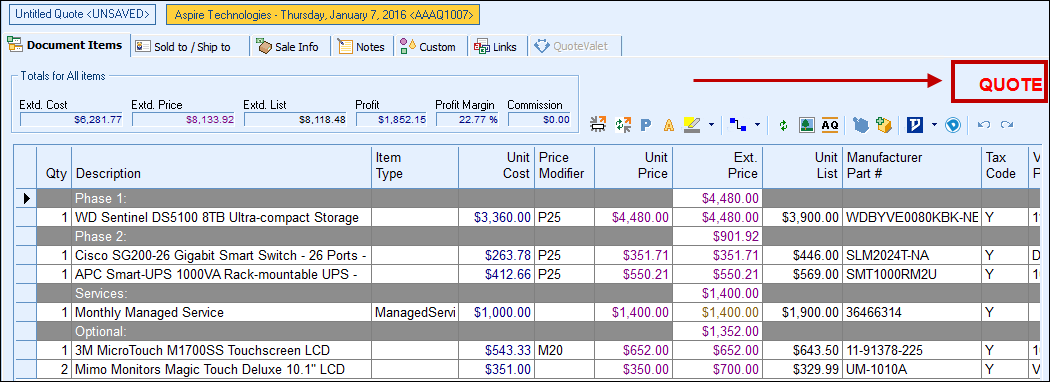
Task: Open the blue connector tool dropdown arrow
Action: (757, 125)
